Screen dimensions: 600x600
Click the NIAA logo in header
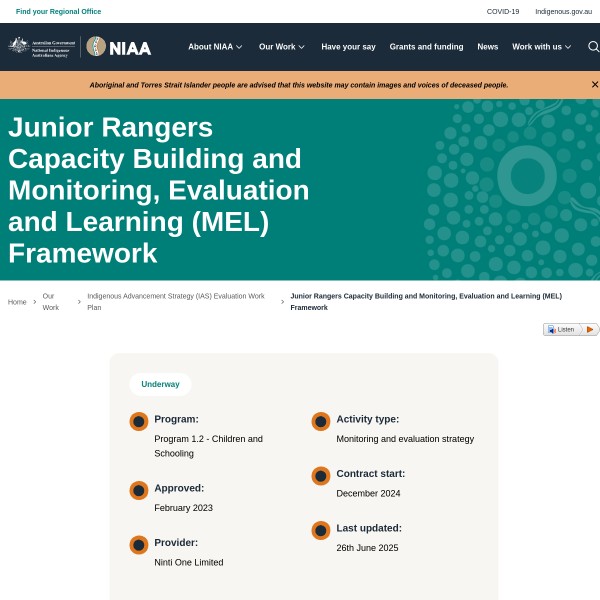point(119,47)
